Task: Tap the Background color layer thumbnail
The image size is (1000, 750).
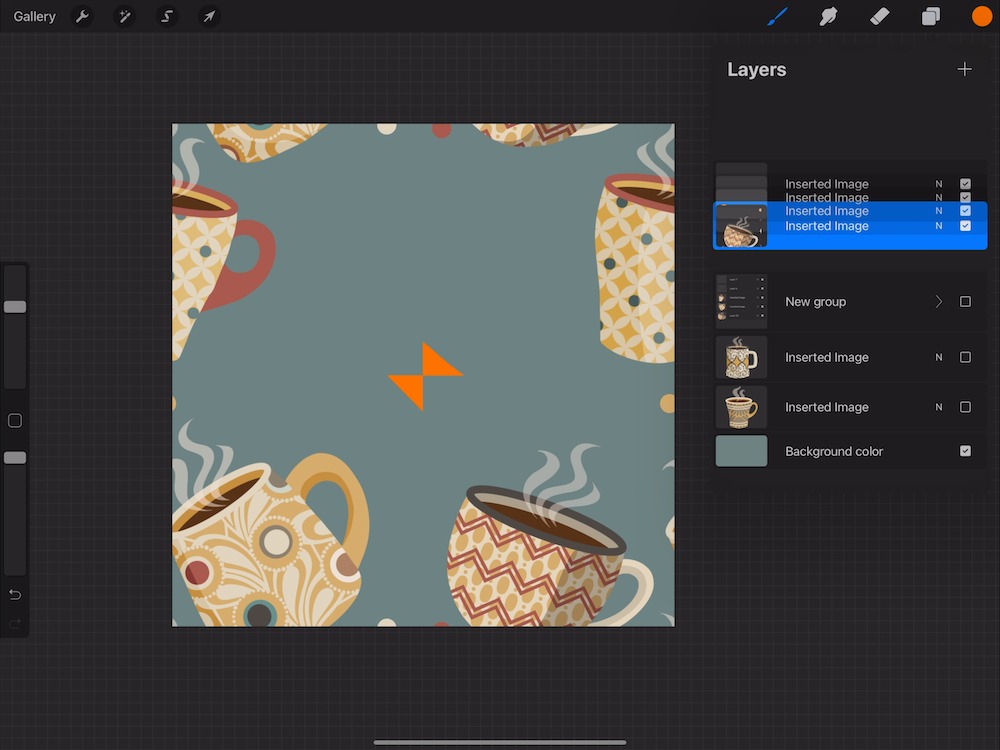Action: point(741,451)
